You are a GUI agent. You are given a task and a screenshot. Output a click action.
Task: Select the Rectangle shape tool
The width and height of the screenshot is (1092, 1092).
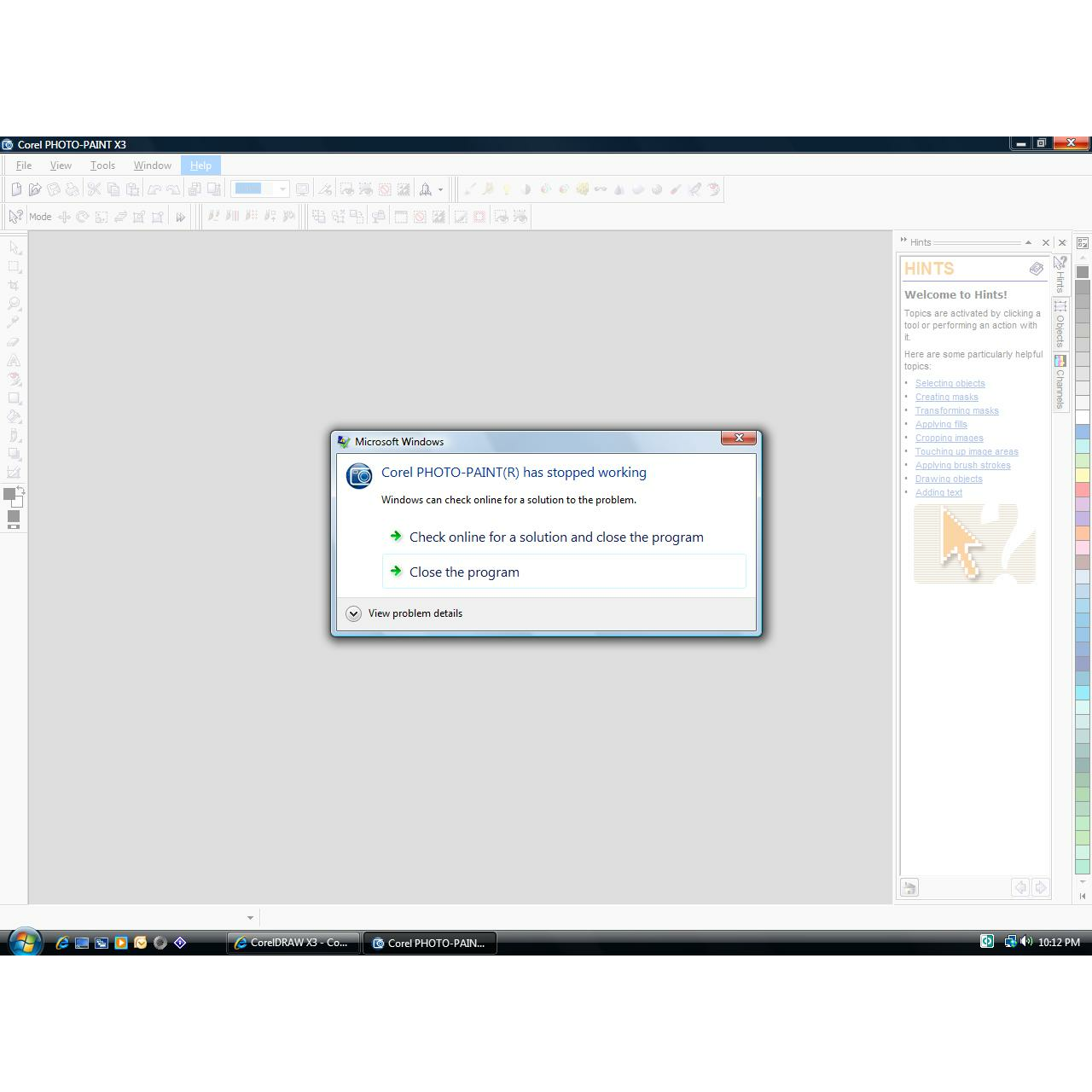pyautogui.click(x=15, y=398)
